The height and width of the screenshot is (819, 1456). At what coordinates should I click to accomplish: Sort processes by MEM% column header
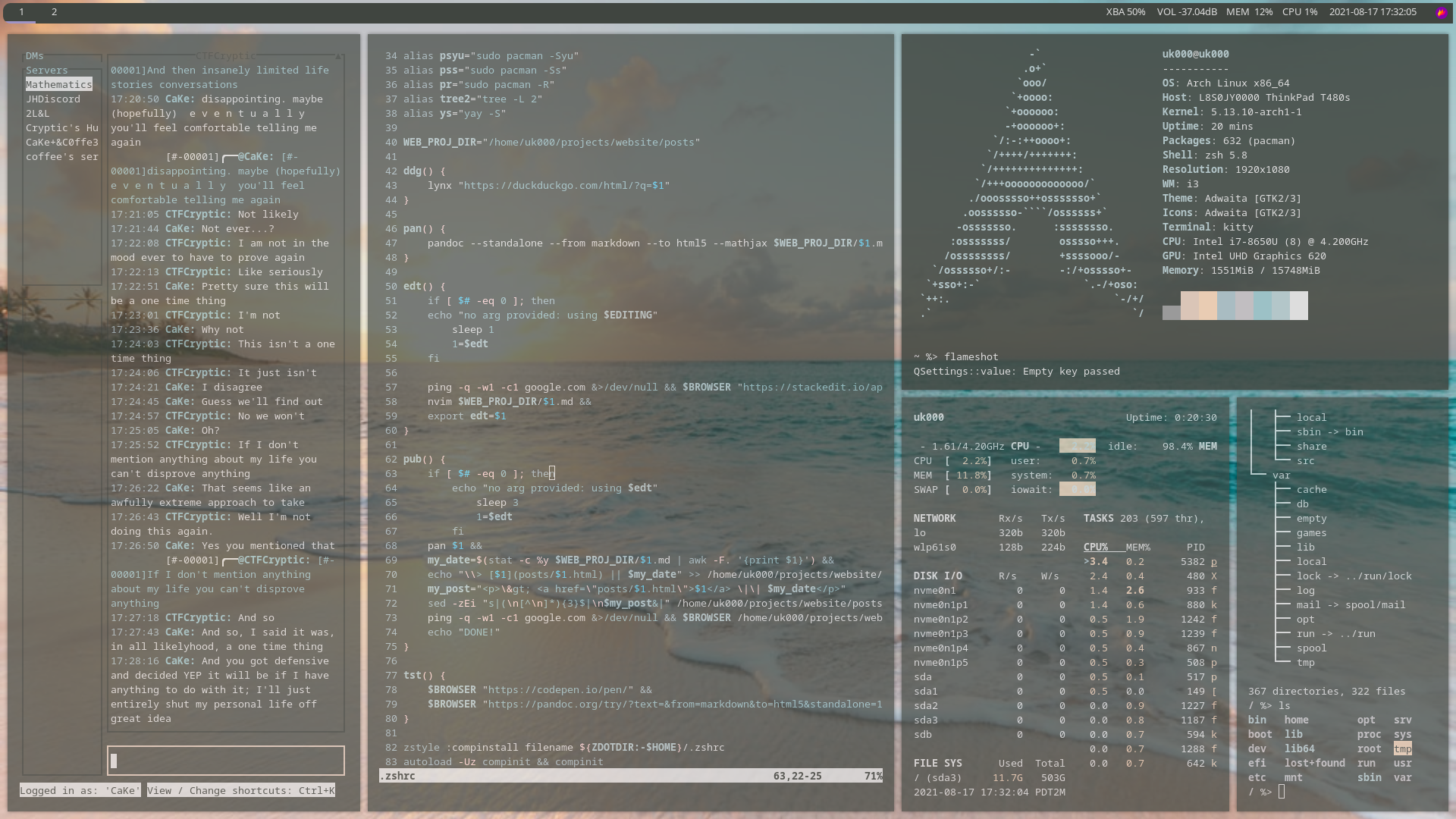coord(1138,548)
